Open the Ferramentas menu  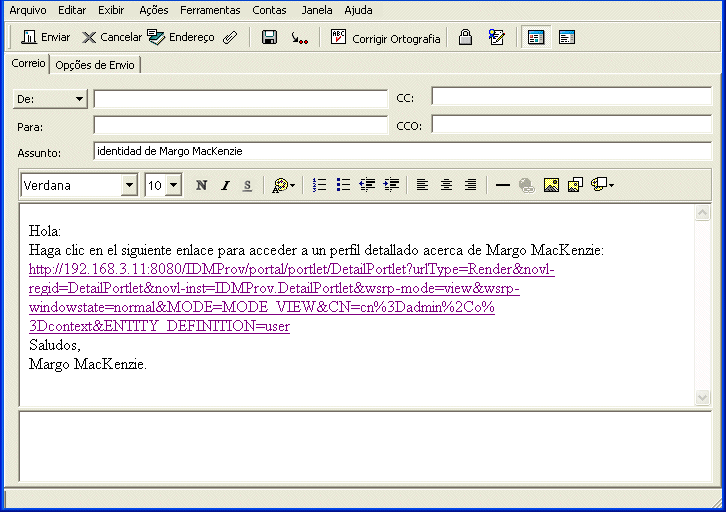click(x=210, y=10)
